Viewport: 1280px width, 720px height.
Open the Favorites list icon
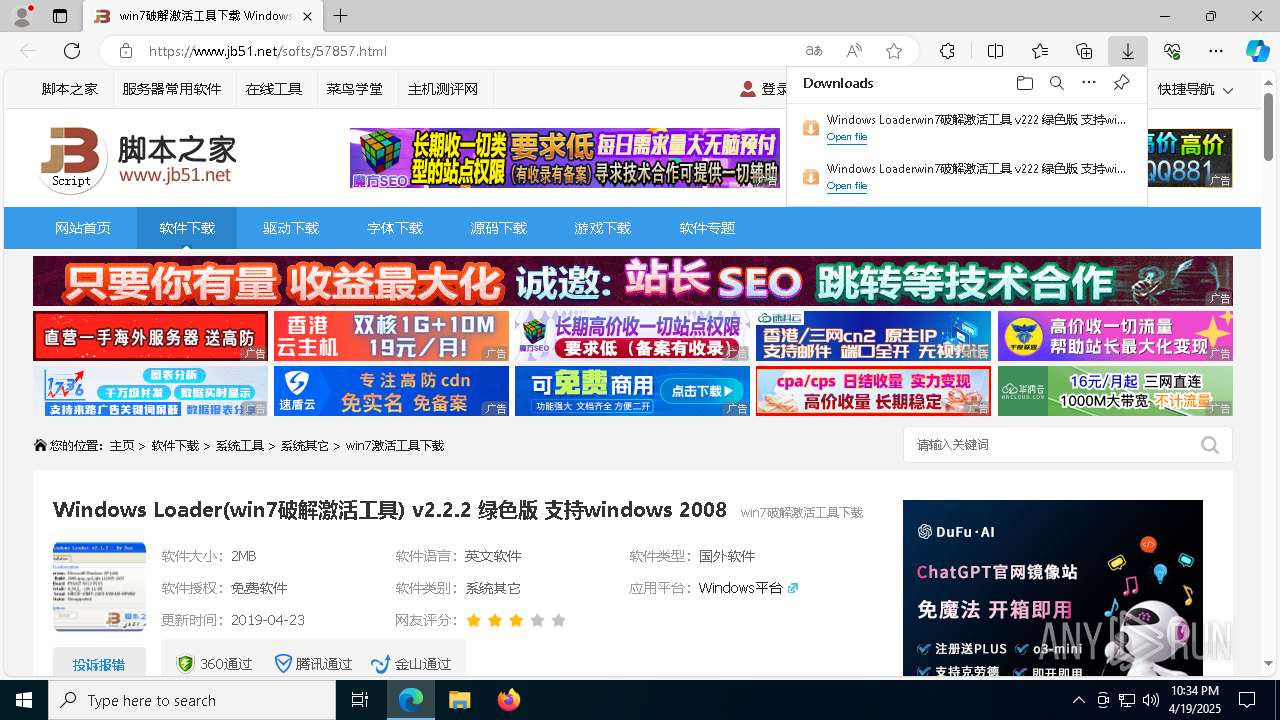1040,51
